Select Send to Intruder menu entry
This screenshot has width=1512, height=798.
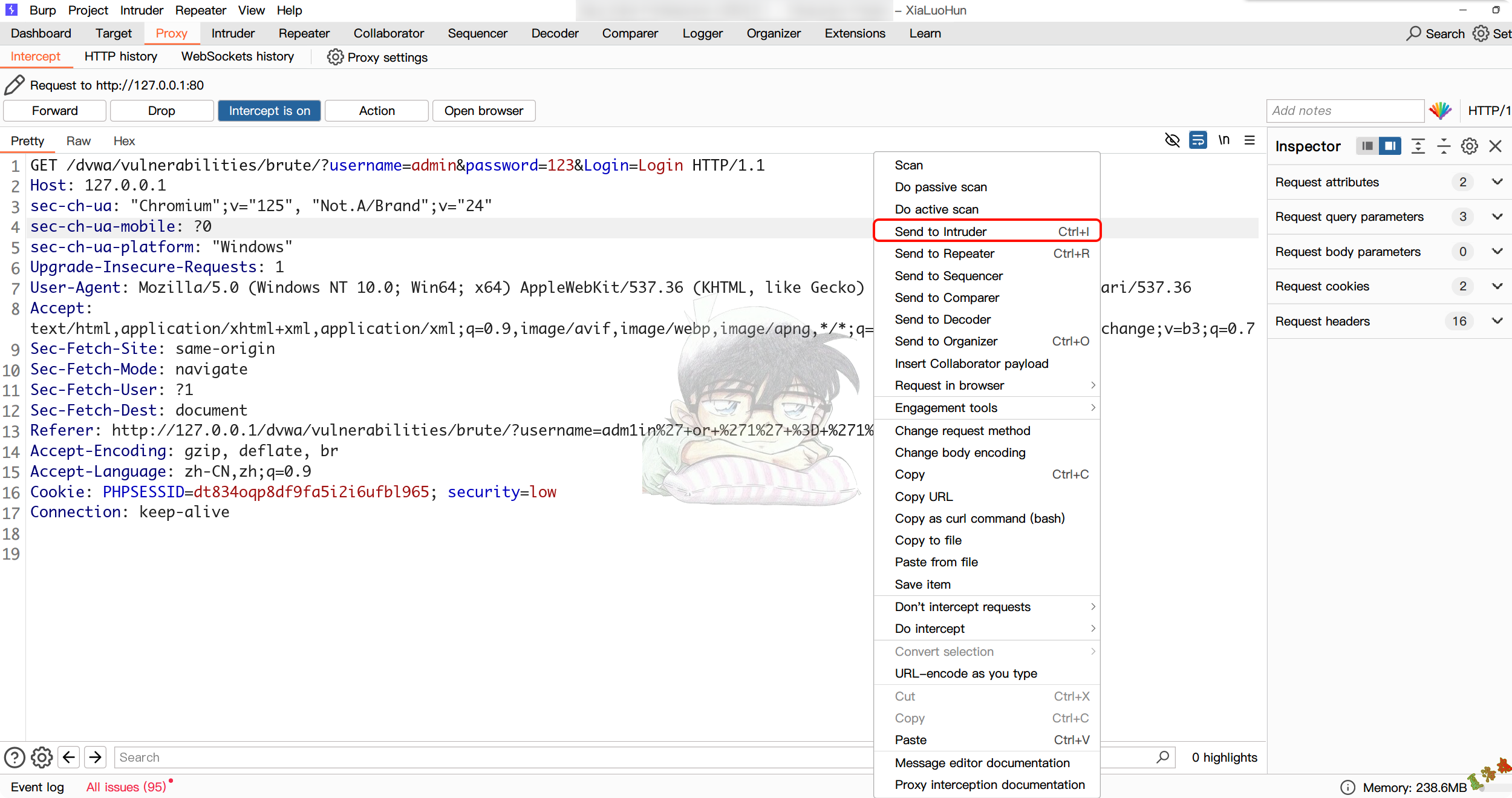click(986, 231)
